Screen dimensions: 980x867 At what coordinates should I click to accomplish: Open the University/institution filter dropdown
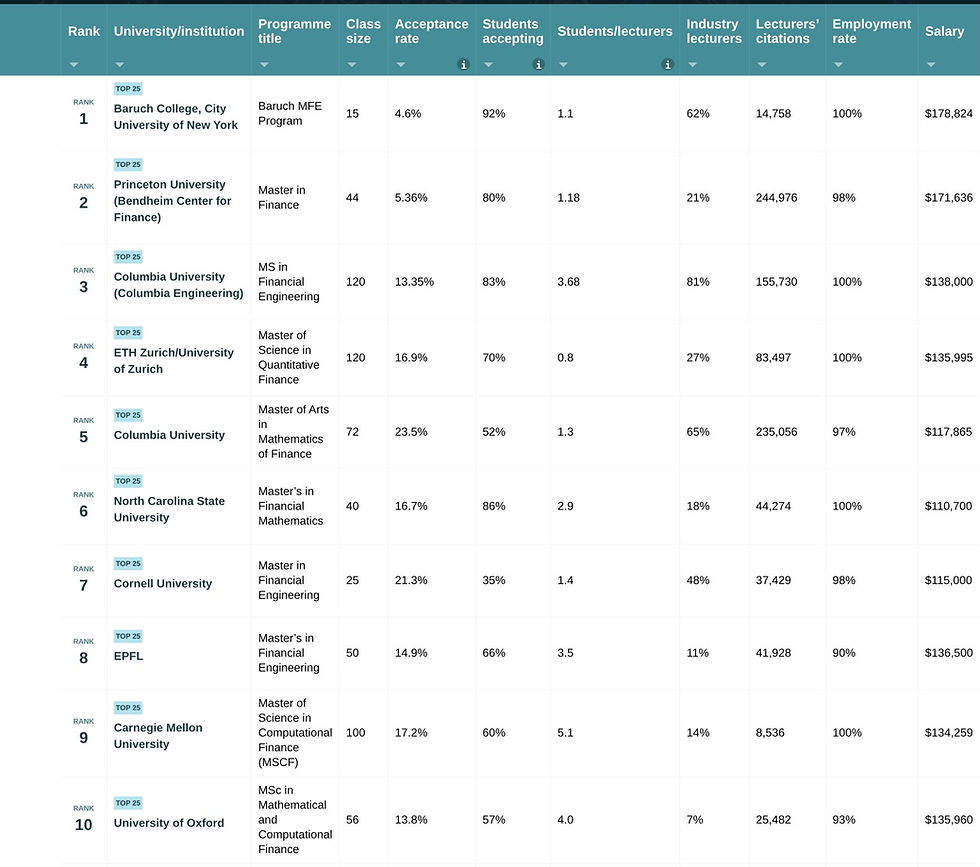119,63
